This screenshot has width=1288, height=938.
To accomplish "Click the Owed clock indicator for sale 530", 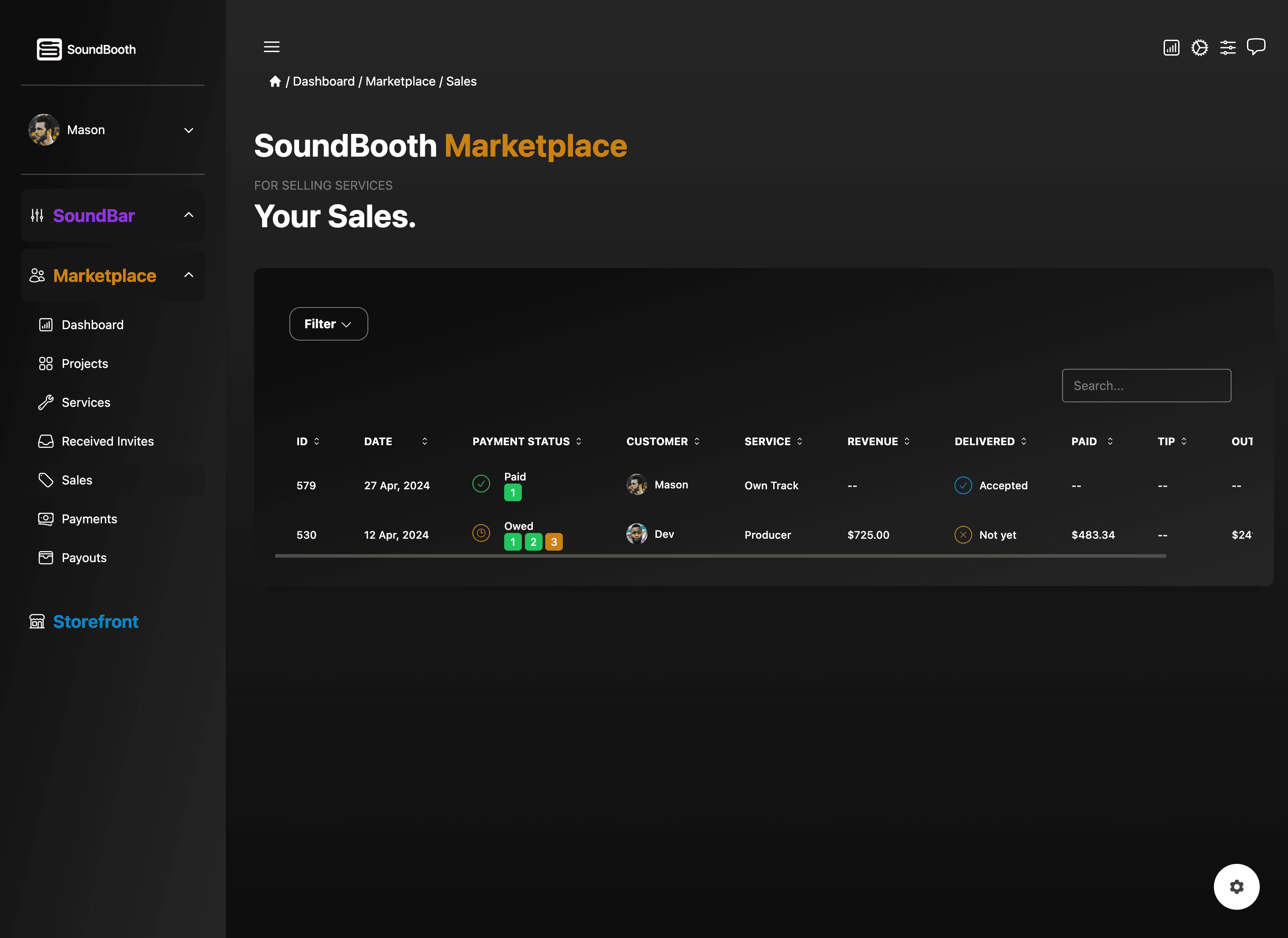I will pos(481,533).
